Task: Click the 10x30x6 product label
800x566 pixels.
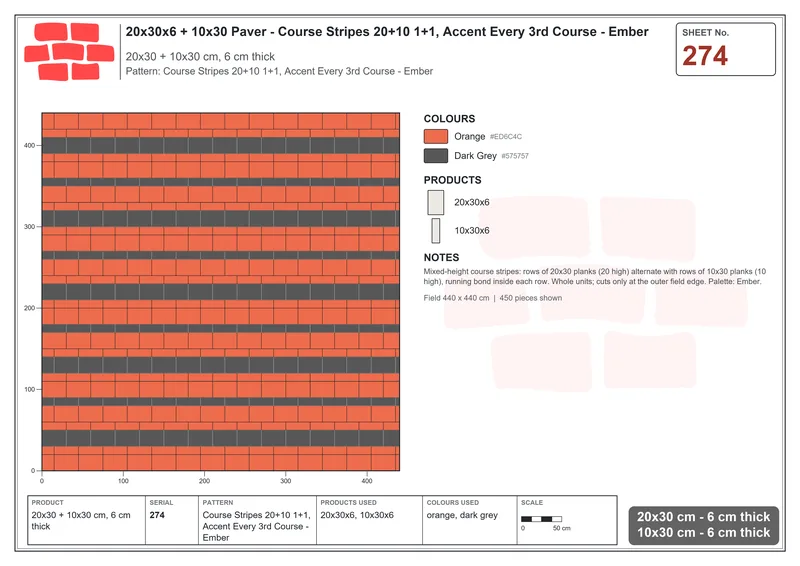Action: 471,230
